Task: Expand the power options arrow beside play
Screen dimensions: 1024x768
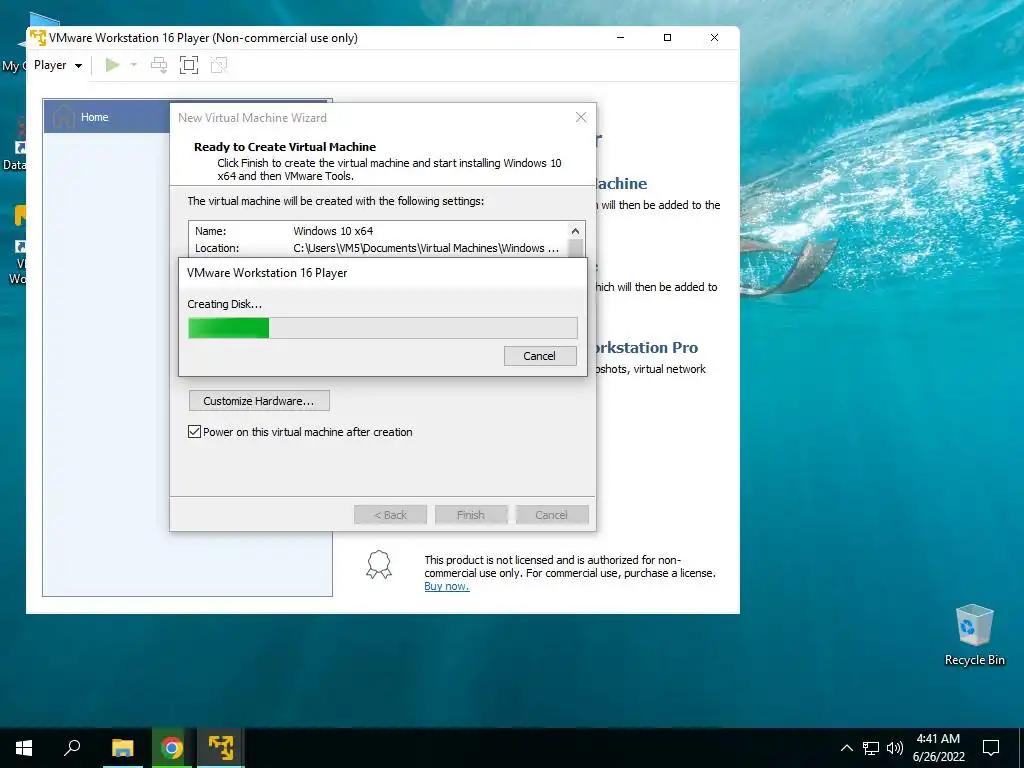Action: (x=134, y=65)
